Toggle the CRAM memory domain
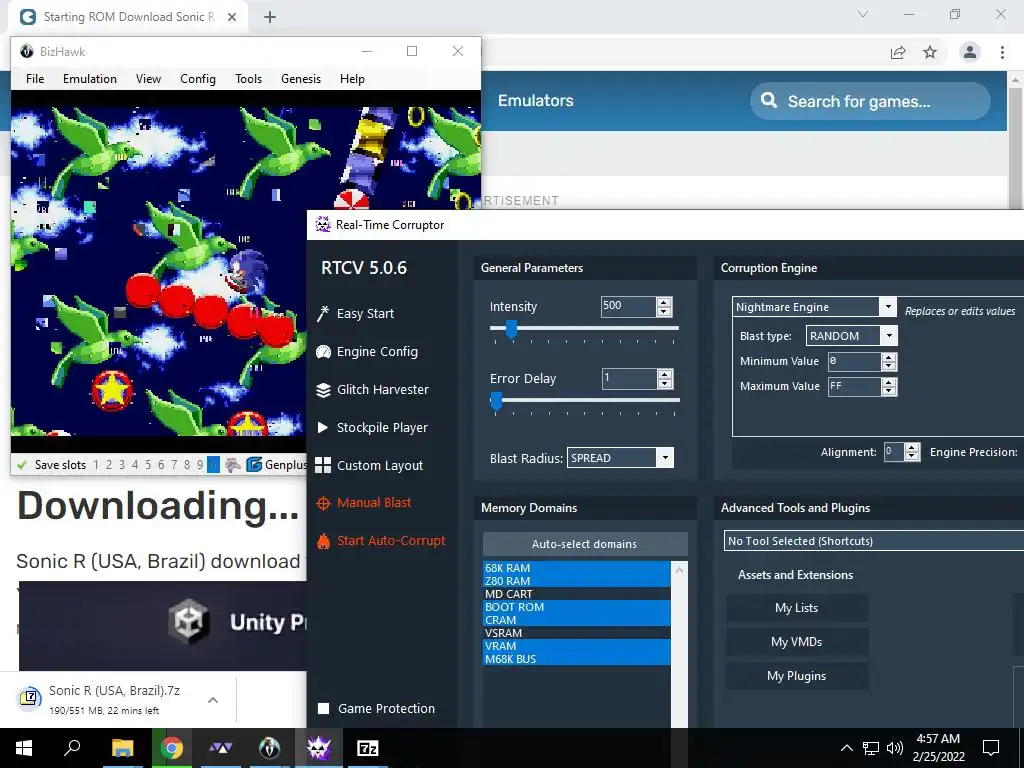 pyautogui.click(x=577, y=620)
